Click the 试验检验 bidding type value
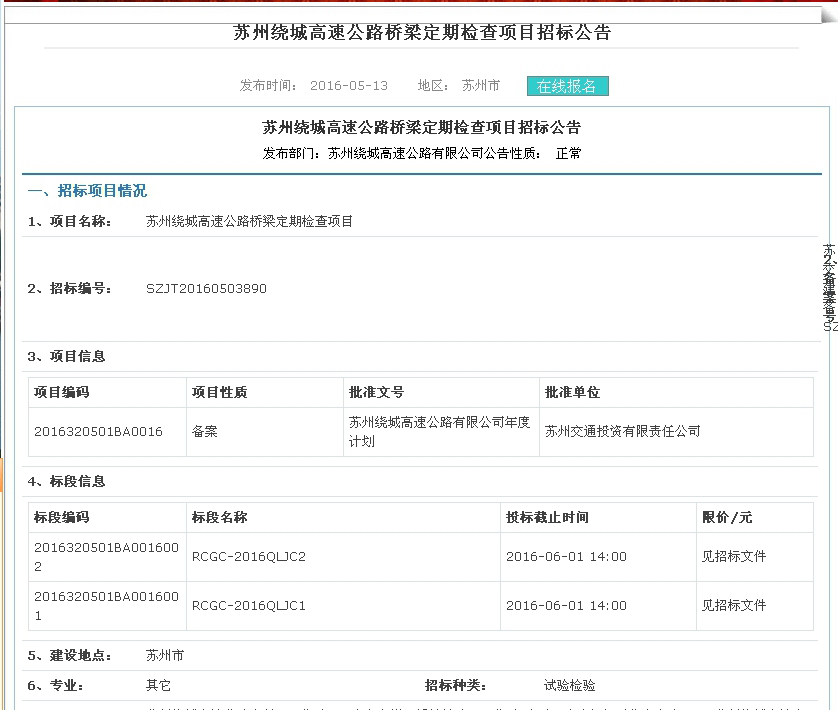Screen dimensions: 838x710 click(x=569, y=686)
